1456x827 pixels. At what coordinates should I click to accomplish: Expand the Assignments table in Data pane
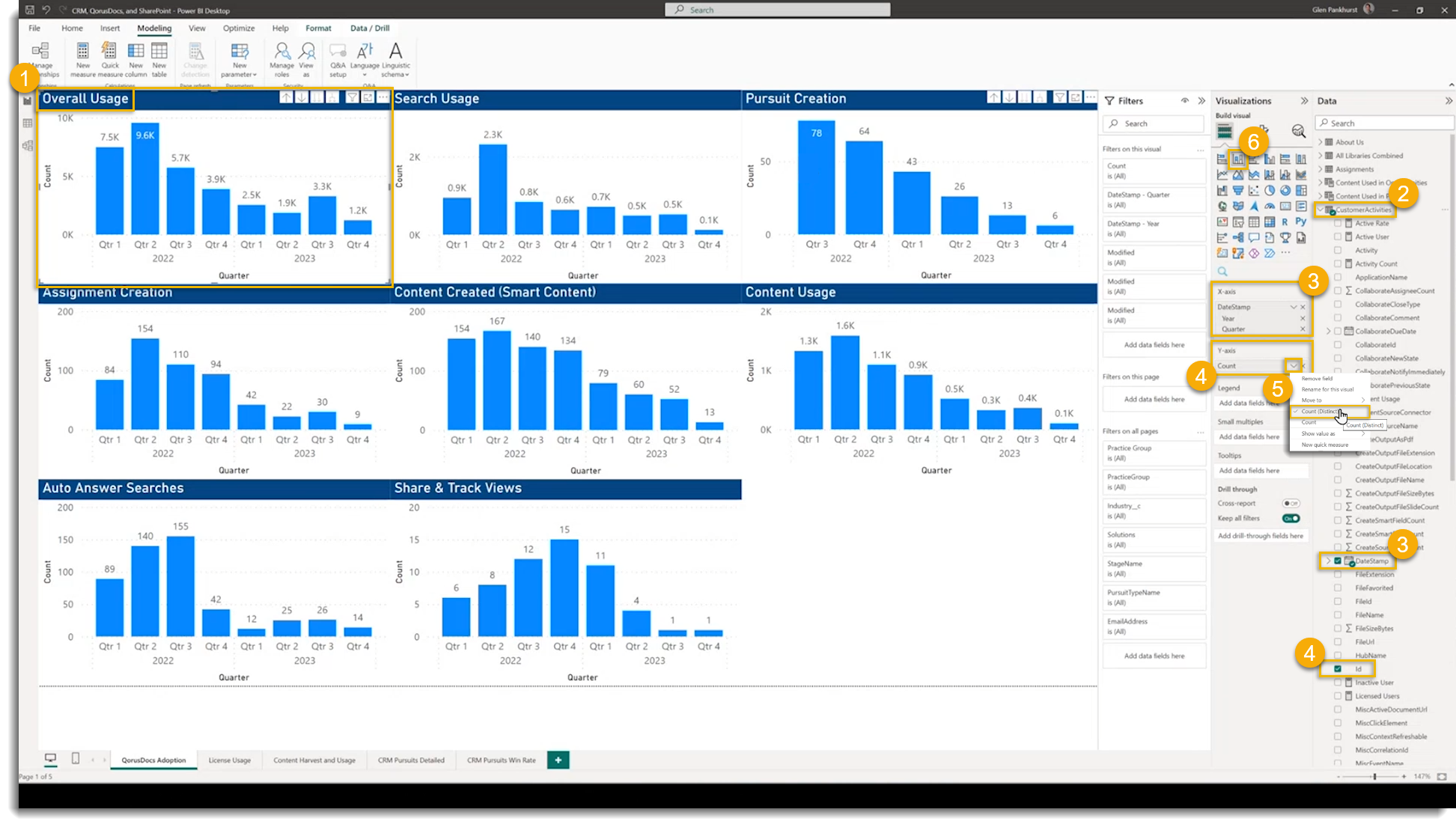pos(1321,169)
